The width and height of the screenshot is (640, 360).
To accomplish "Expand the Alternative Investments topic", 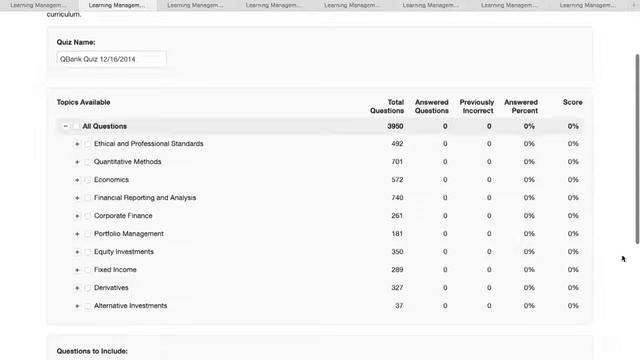I will coord(77,306).
